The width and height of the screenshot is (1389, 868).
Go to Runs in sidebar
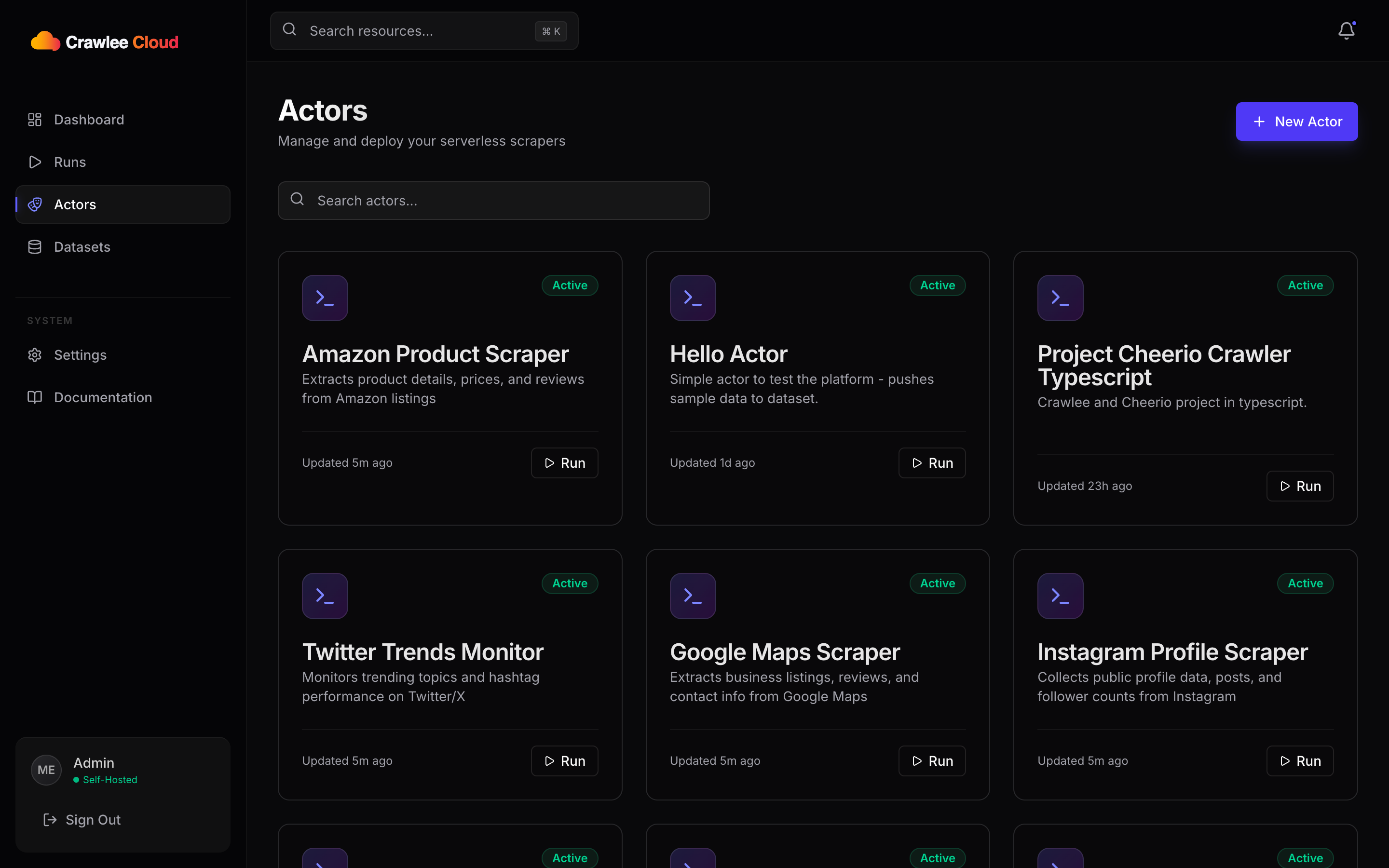point(69,162)
